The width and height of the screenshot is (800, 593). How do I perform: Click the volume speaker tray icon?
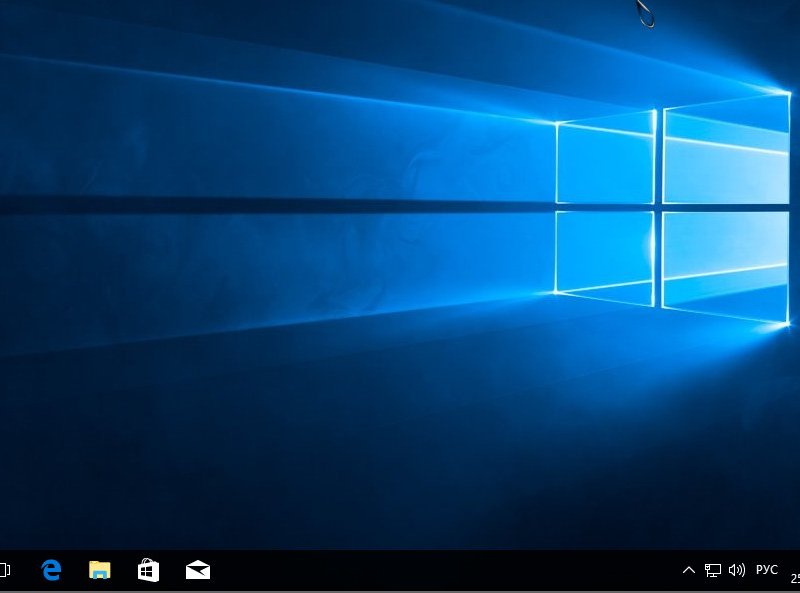[x=737, y=570]
